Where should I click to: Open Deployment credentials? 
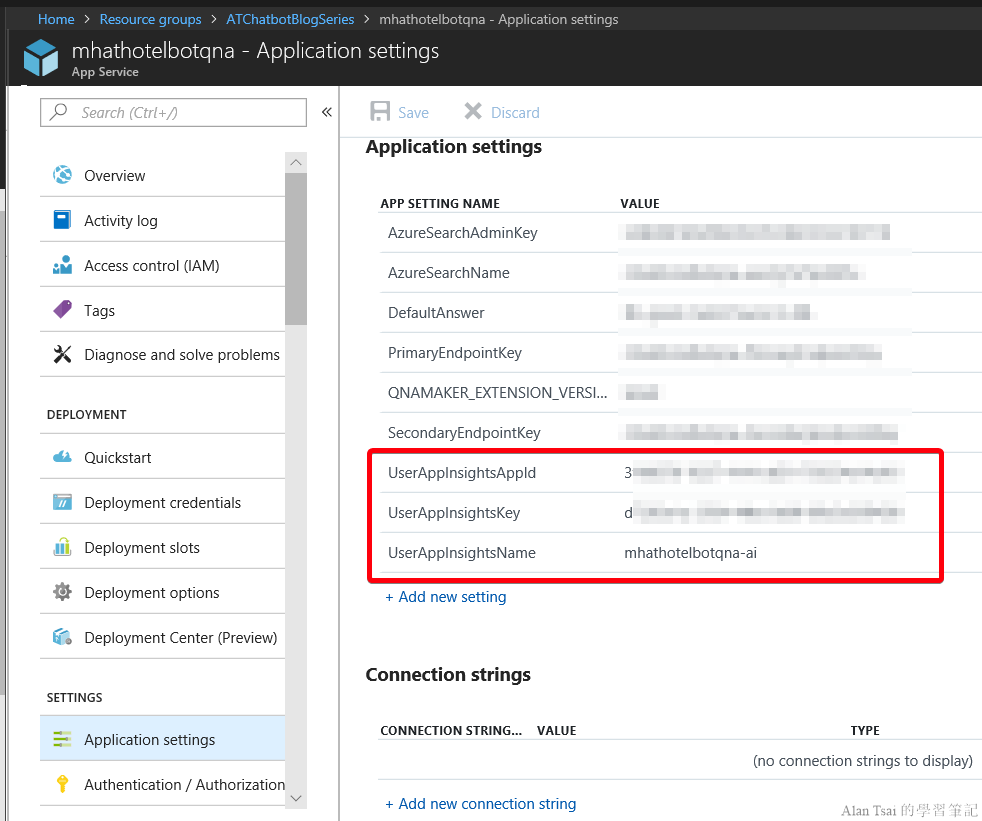162,502
